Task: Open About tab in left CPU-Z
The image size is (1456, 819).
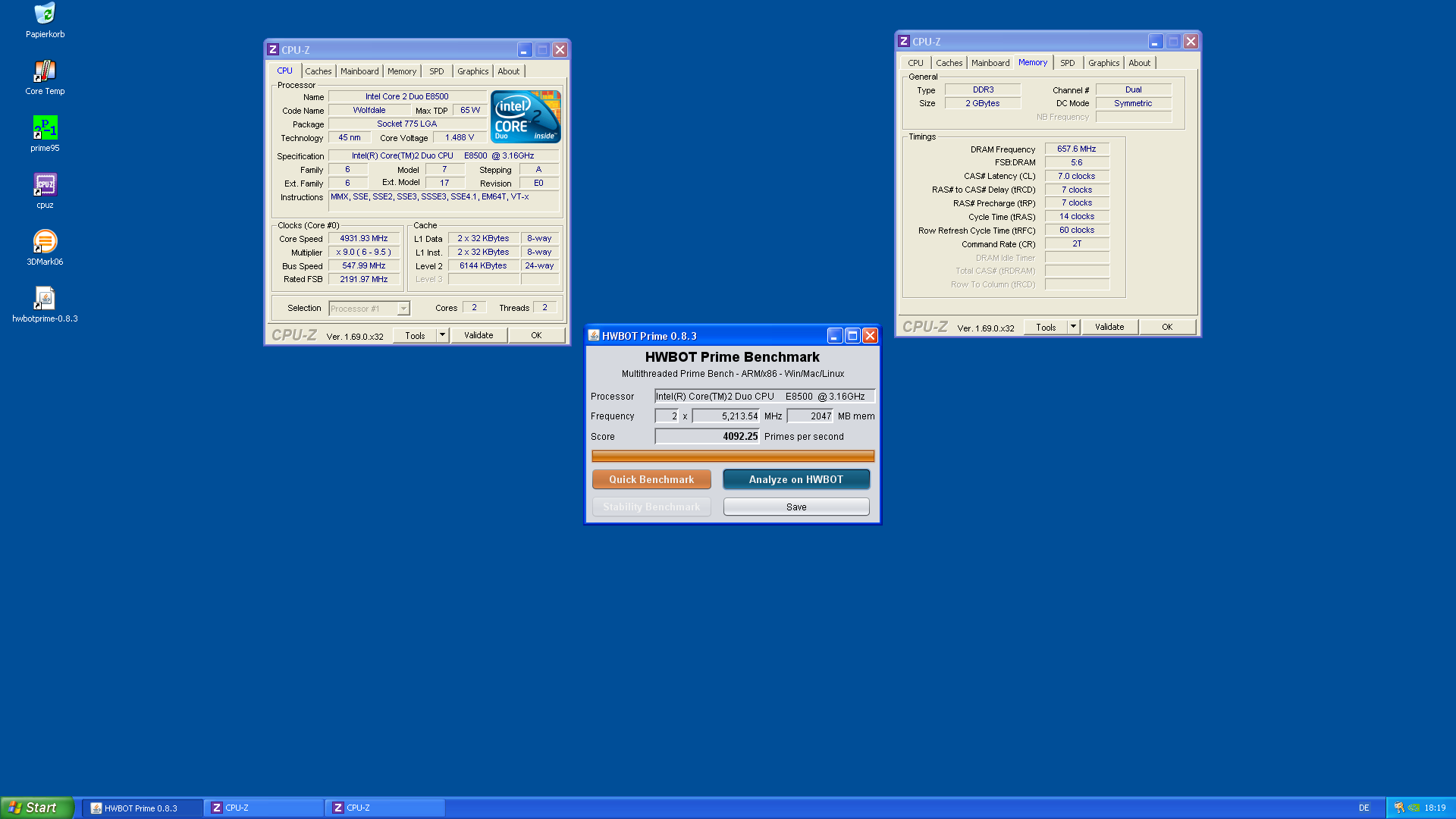Action: coord(509,71)
